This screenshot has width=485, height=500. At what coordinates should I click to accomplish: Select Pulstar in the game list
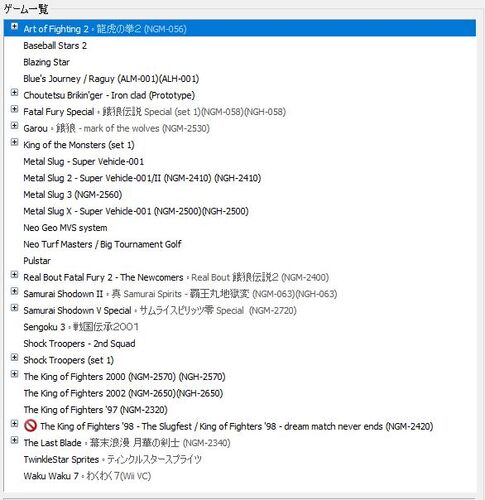pyautogui.click(x=37, y=261)
